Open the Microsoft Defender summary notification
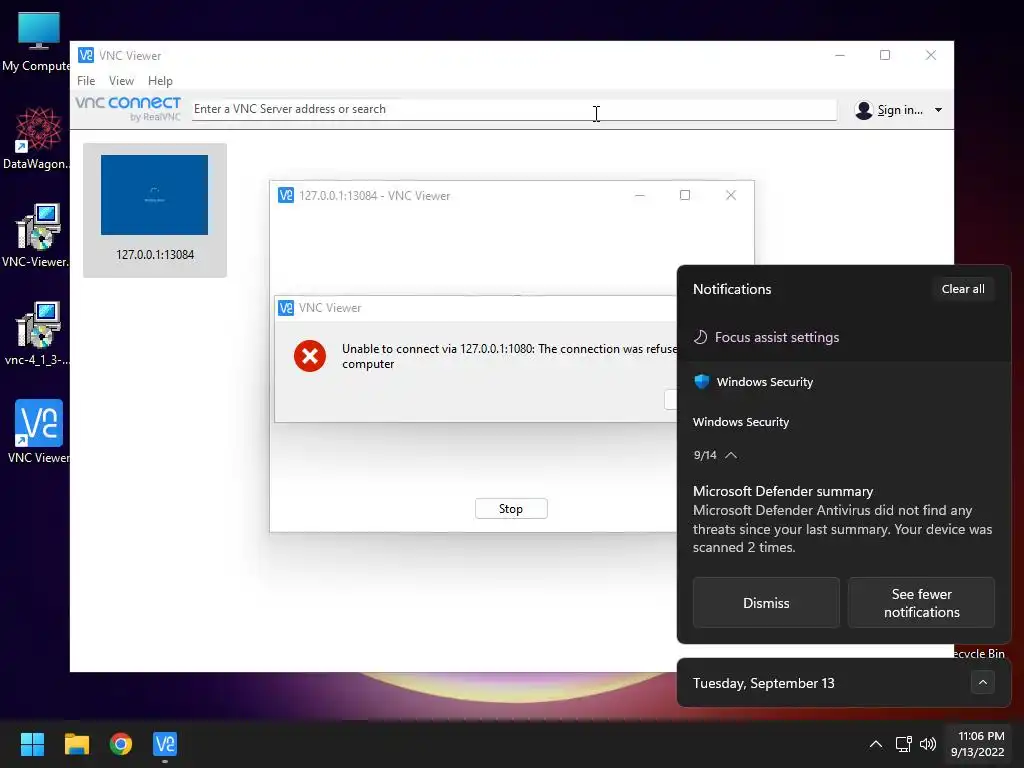 click(843, 519)
